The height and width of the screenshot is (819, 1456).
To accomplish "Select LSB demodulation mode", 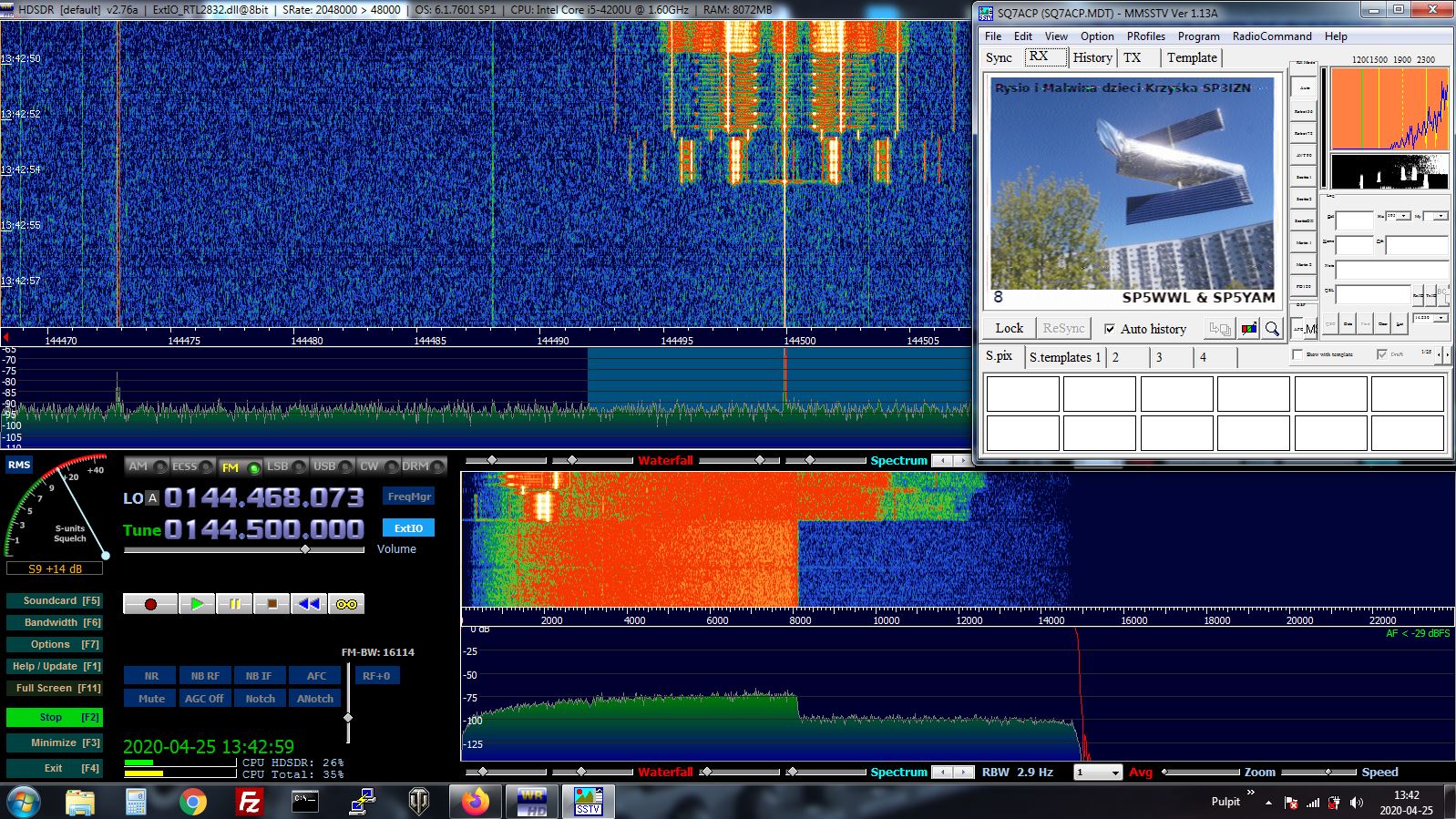I will pyautogui.click(x=286, y=466).
